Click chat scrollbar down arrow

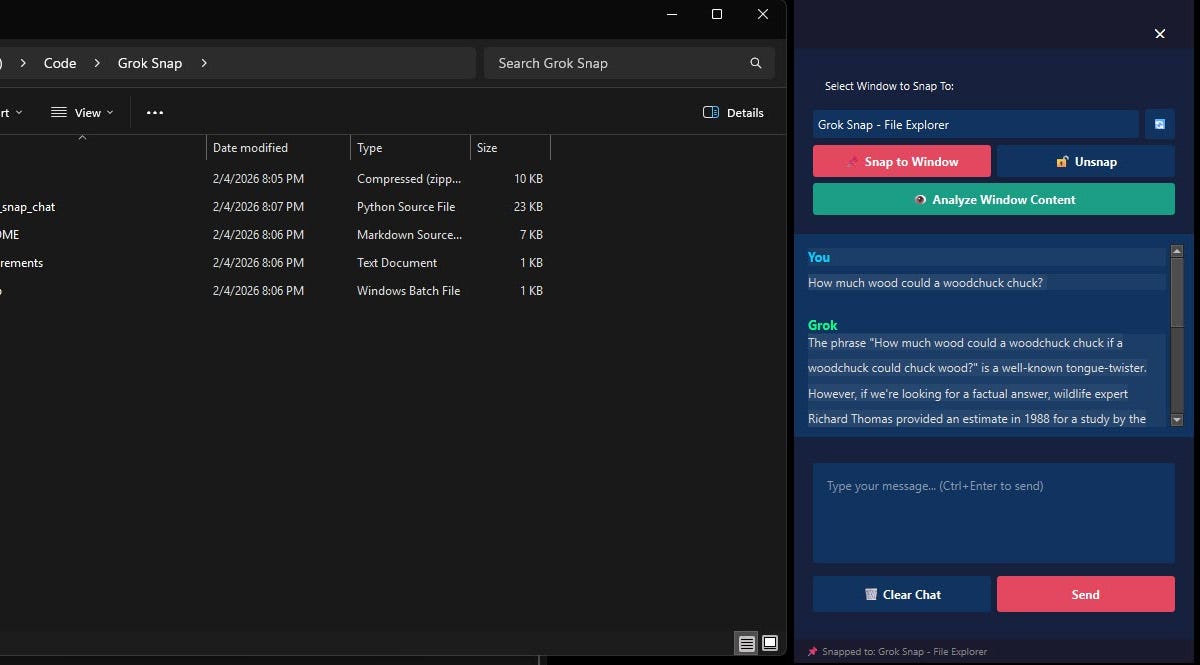(x=1177, y=420)
